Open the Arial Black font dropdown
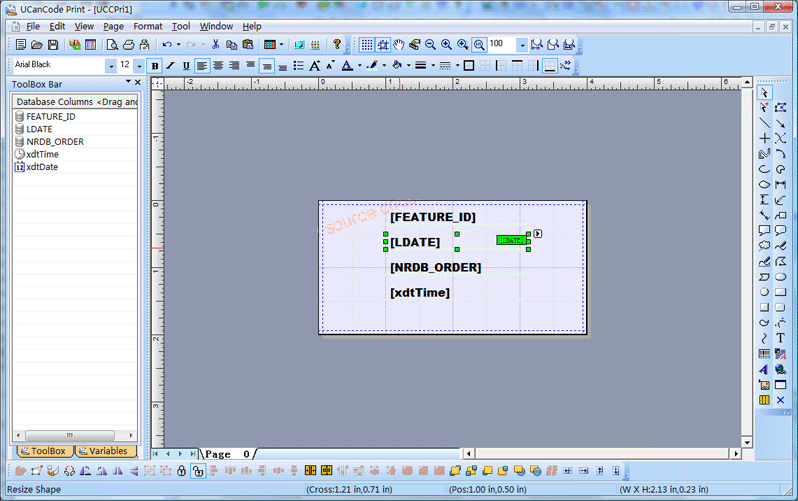Image resolution: width=798 pixels, height=501 pixels. [110, 65]
